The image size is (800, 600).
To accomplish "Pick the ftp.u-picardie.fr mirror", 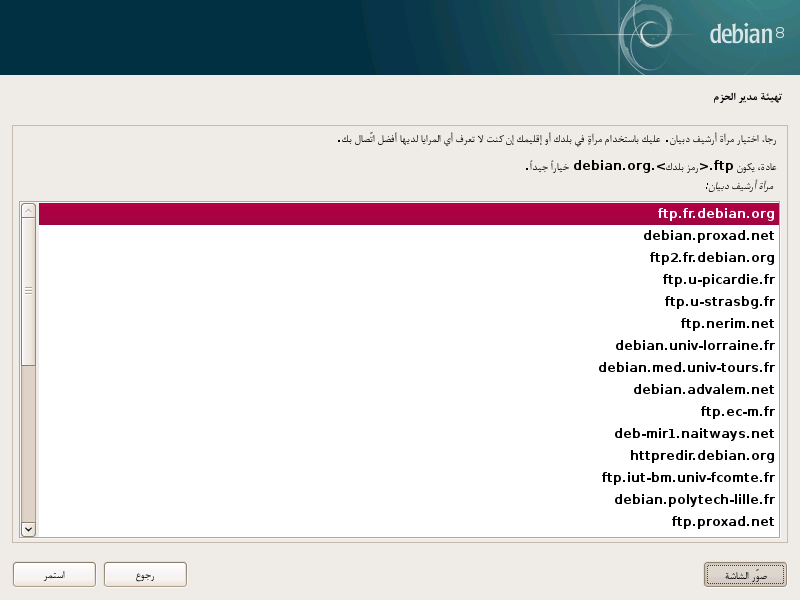I will (x=718, y=280).
